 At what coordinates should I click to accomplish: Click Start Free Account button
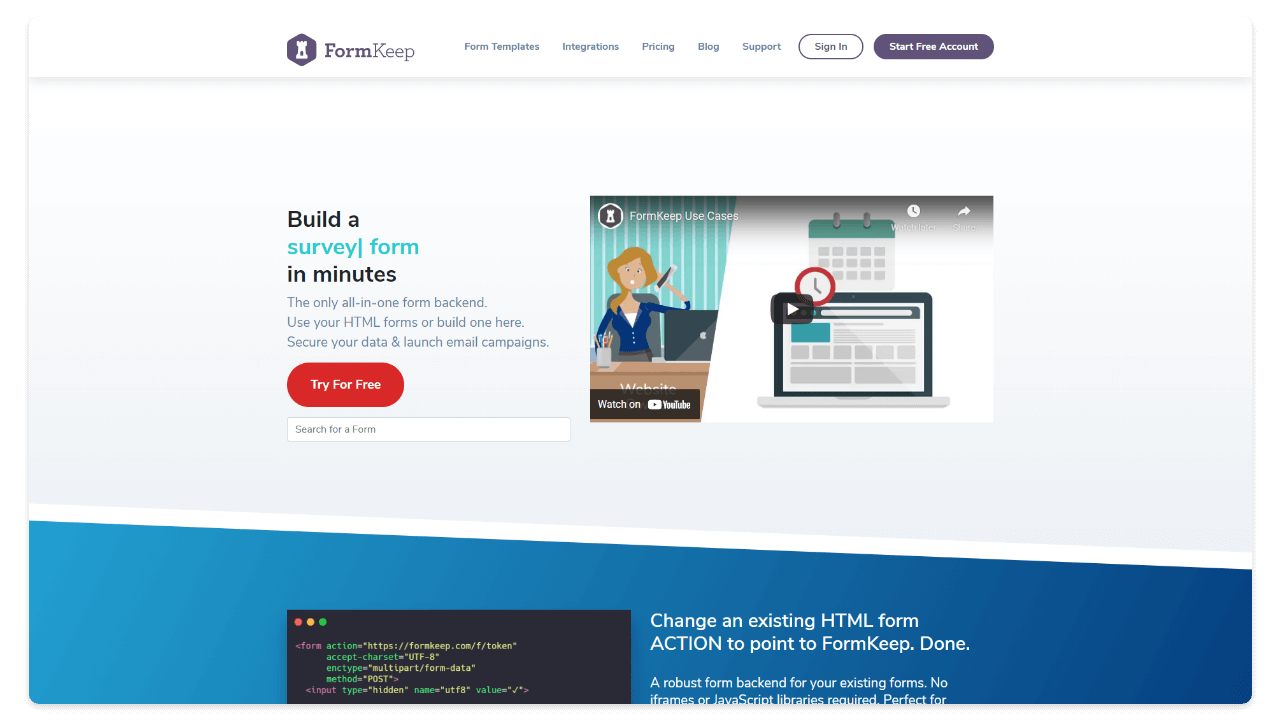[x=934, y=47]
